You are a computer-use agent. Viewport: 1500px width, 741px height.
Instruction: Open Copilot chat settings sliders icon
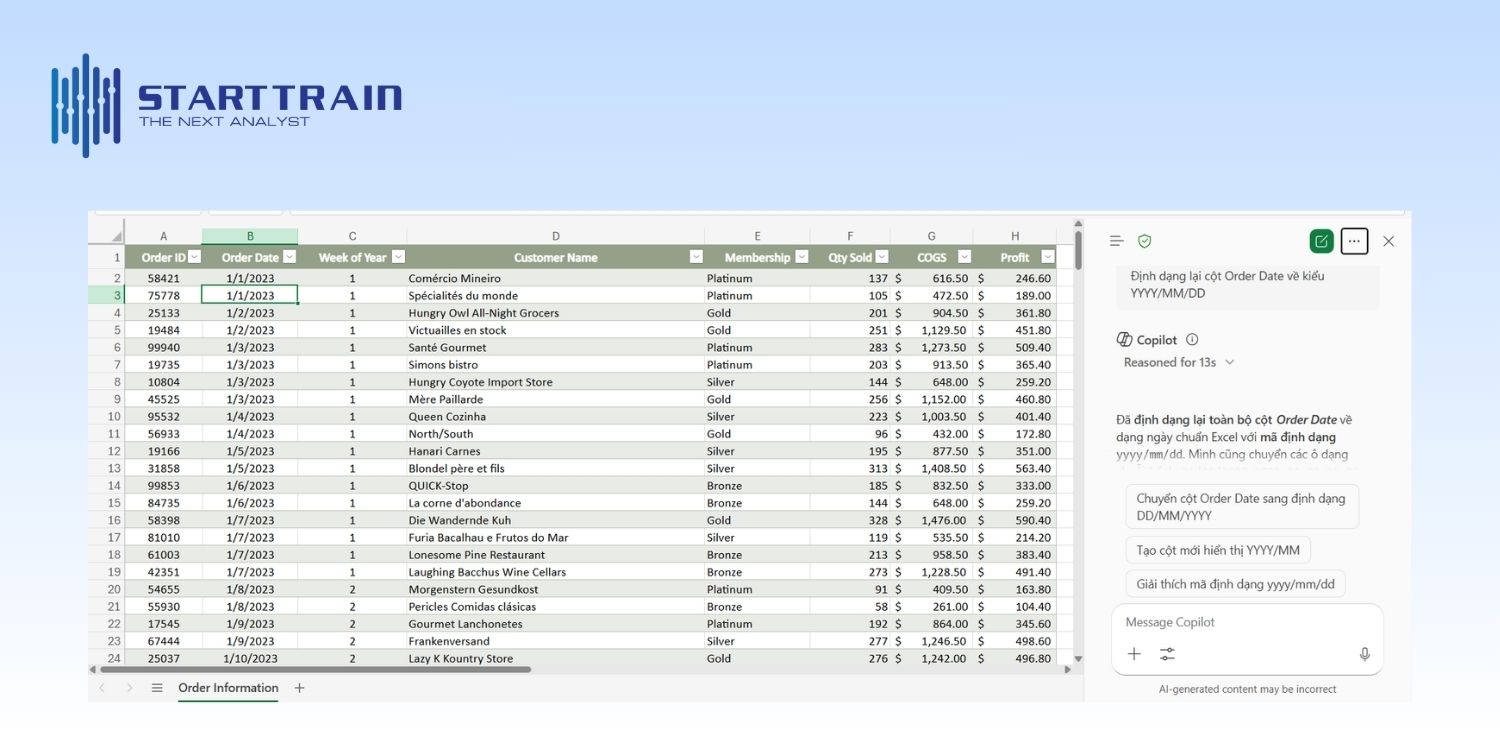(1167, 654)
